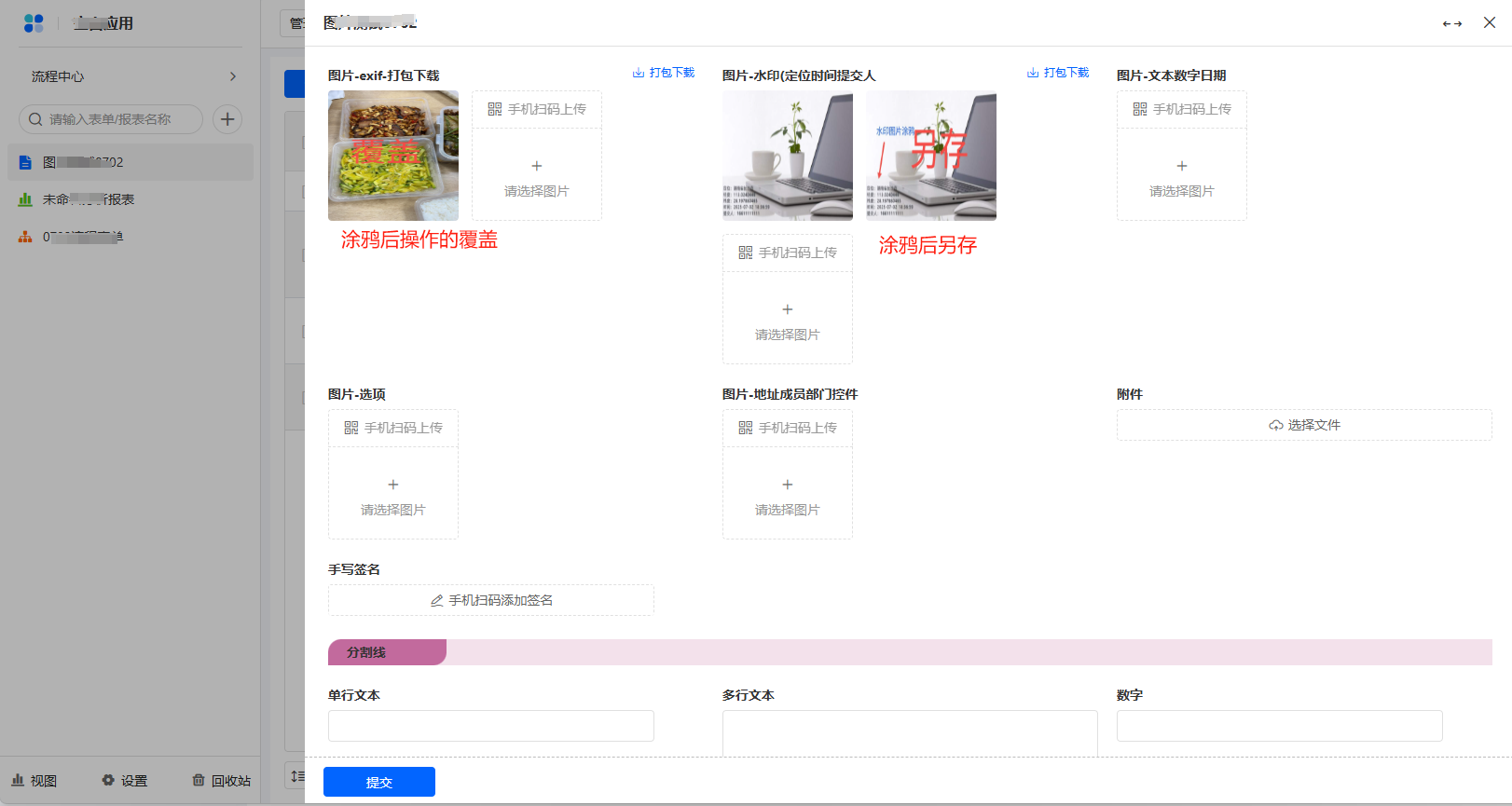Click the plus to add image under 图片-选项
This screenshot has width=1512, height=806.
392,485
